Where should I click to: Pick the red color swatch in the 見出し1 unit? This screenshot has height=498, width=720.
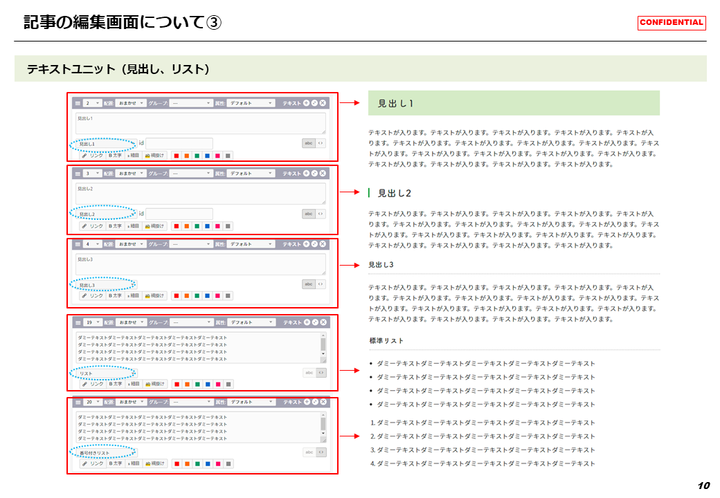[x=176, y=156]
